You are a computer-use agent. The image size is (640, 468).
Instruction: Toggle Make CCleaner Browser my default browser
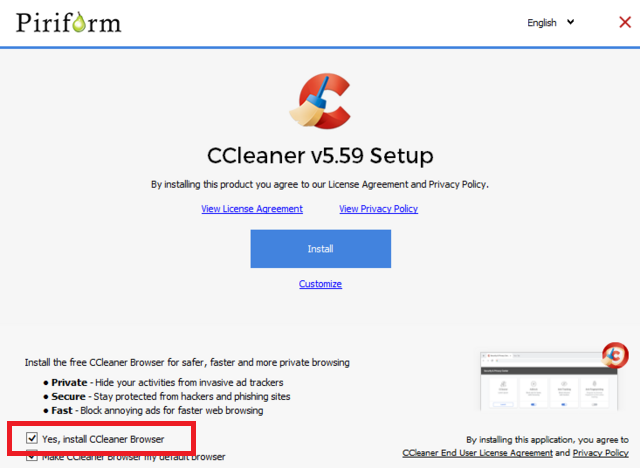click(x=32, y=456)
